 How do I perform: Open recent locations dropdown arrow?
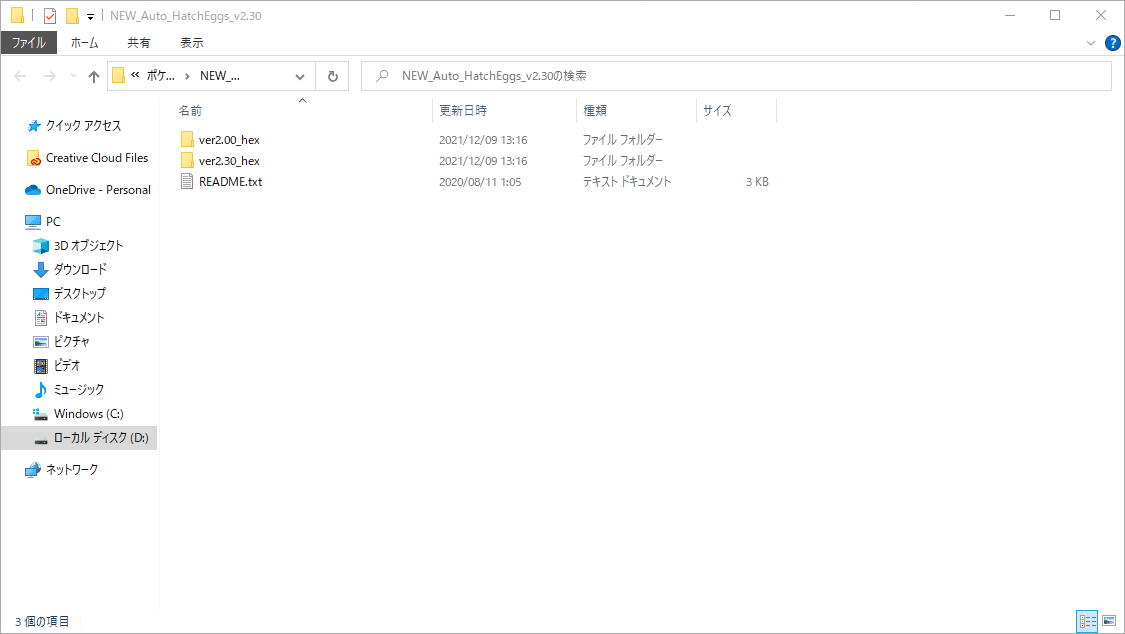tap(72, 76)
